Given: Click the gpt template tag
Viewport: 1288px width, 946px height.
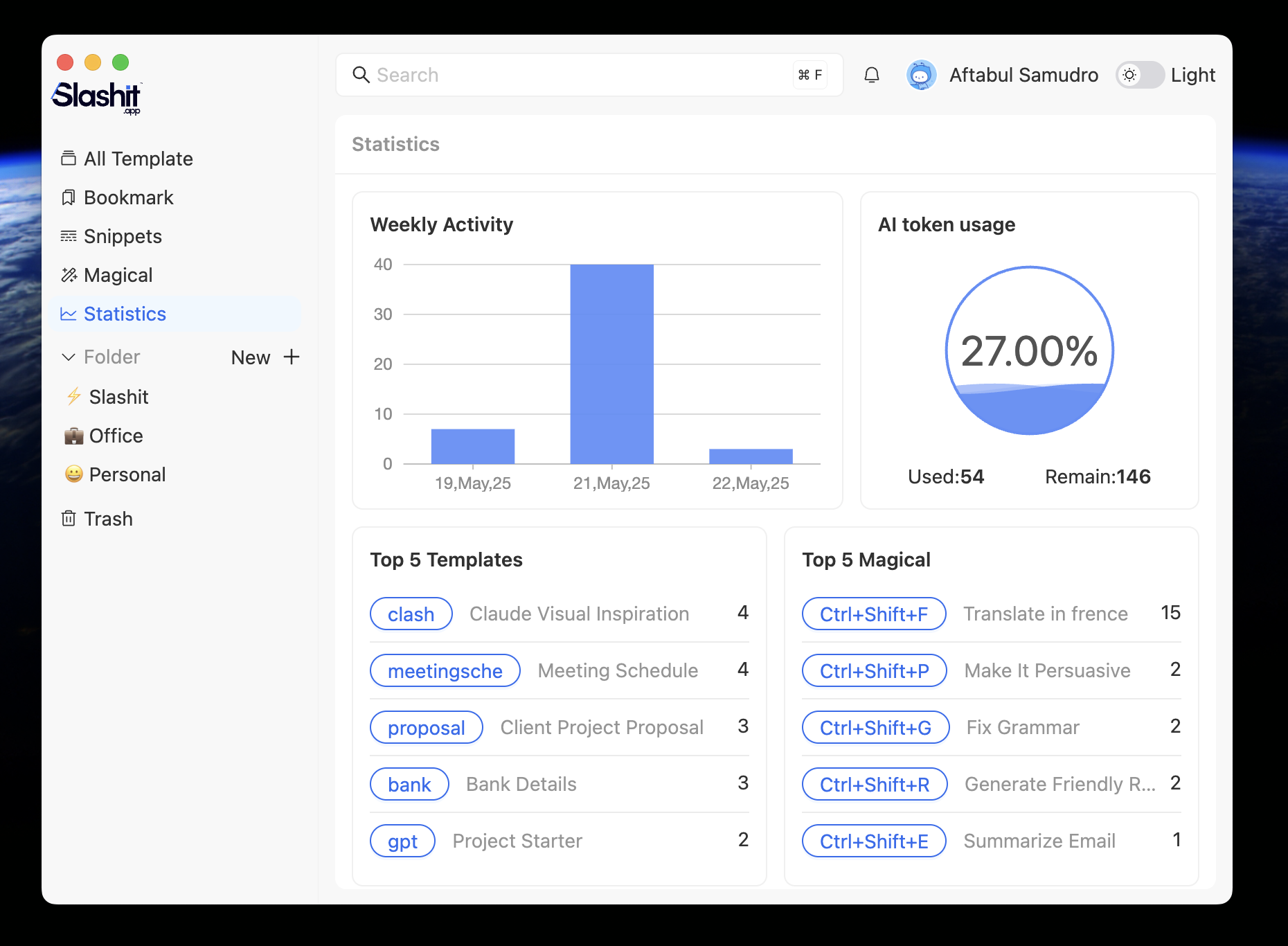Looking at the screenshot, I should (402, 841).
